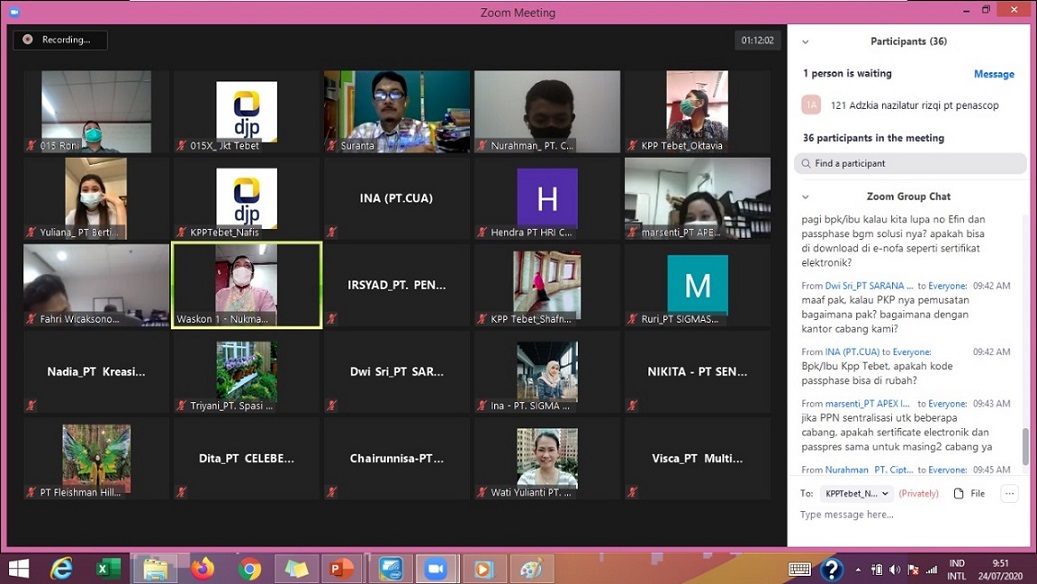Click the muted mic icon on 015 Roni's tile
1037x584 pixels.
(32, 146)
